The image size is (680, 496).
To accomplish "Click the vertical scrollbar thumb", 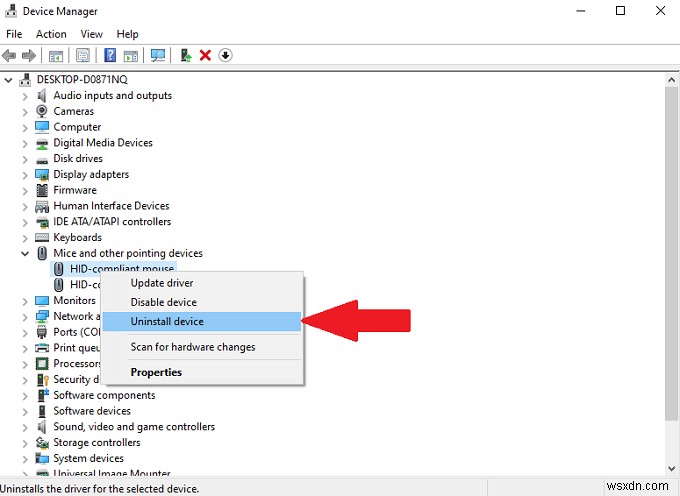I will point(672,254).
